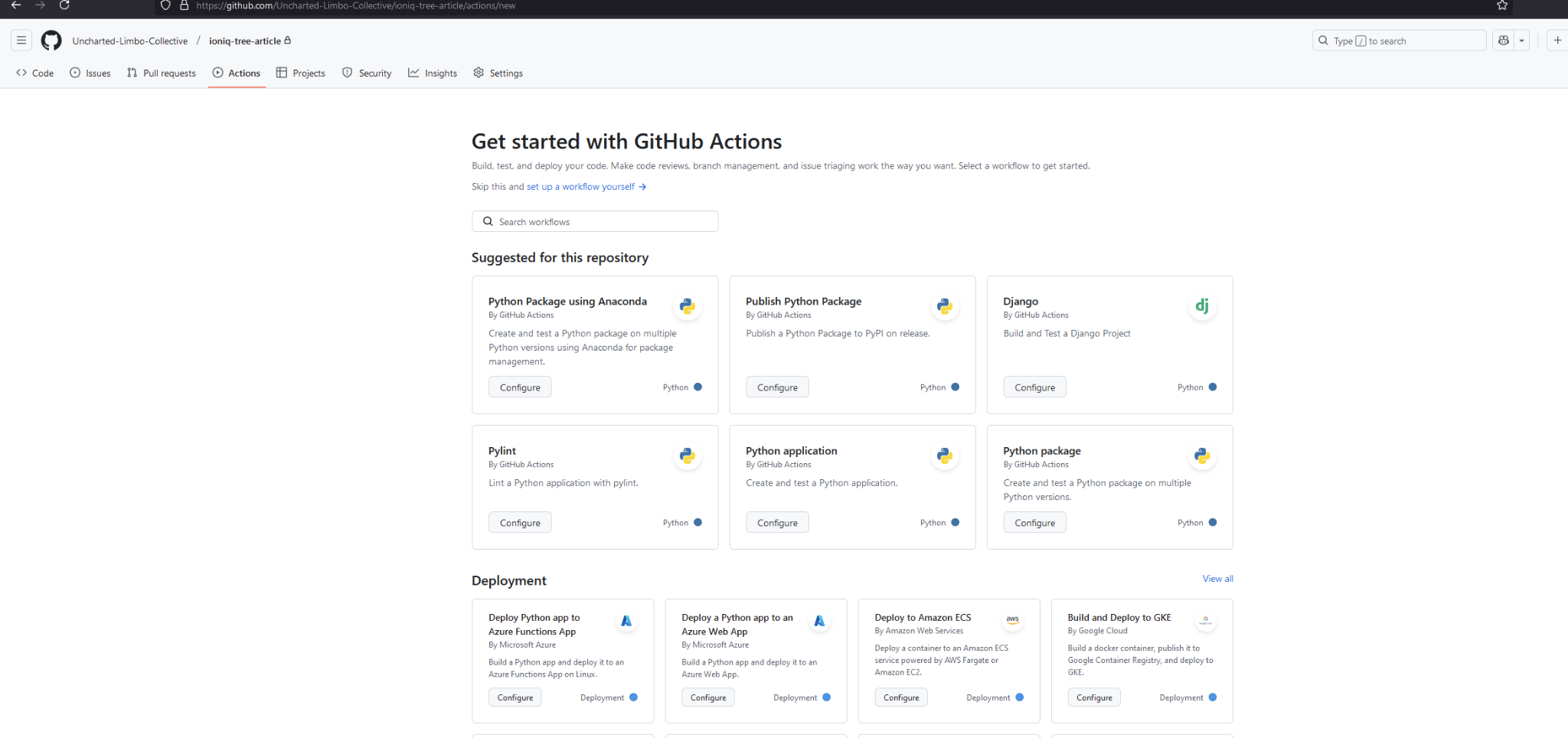The height and width of the screenshot is (738, 1568).
Task: Configure the Publish Python Package workflow
Action: (777, 387)
